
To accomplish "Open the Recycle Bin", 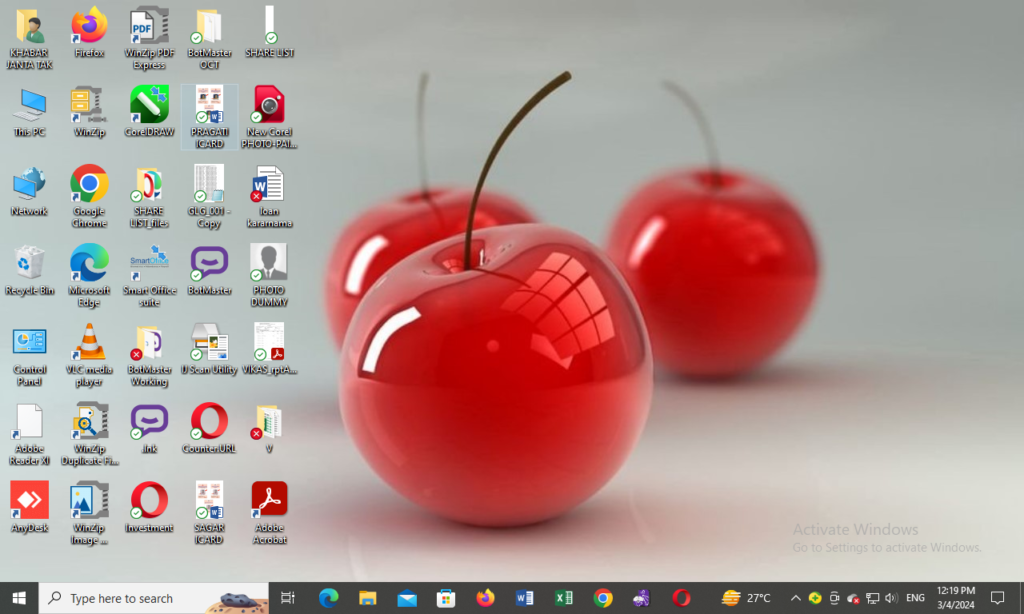I will point(29,264).
